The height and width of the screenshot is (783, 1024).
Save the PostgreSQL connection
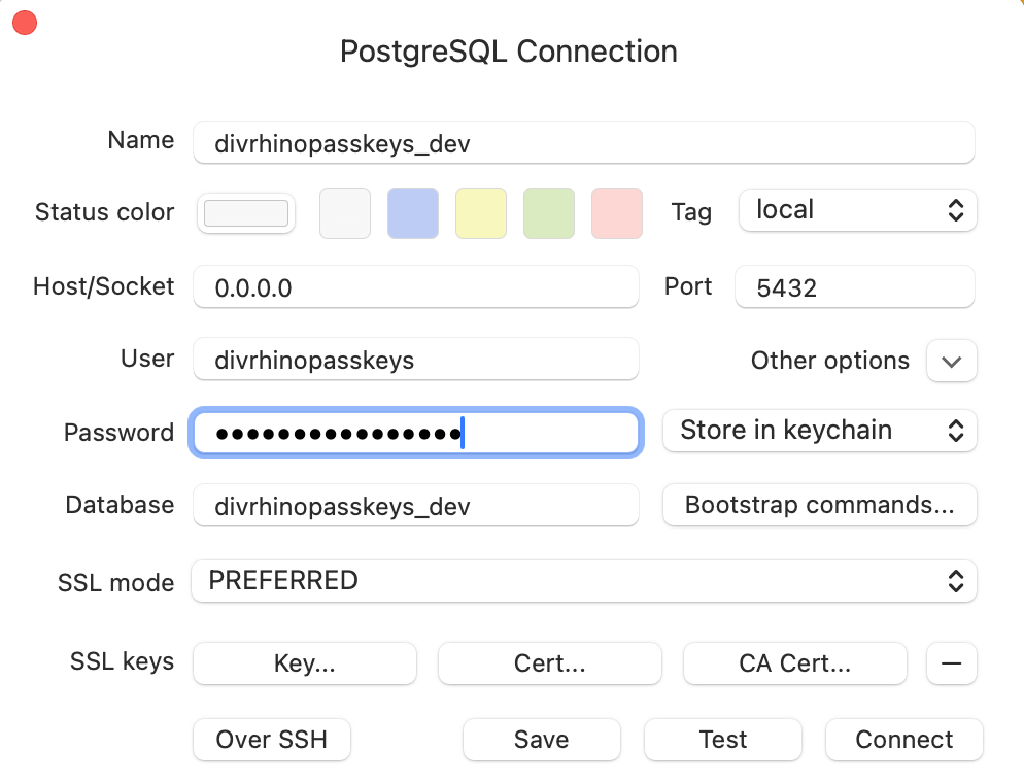click(541, 739)
